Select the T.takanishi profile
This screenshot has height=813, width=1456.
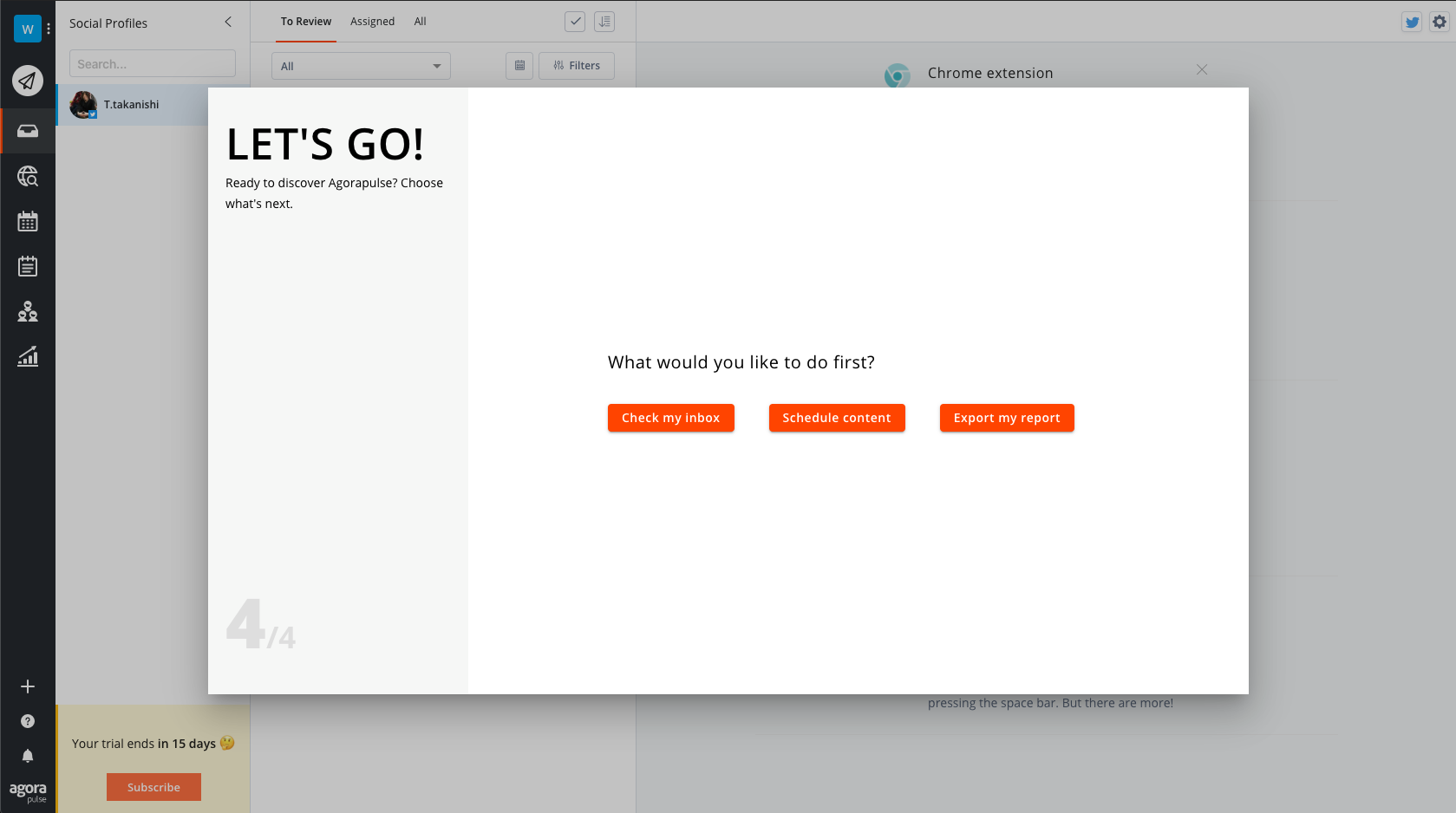pos(132,105)
